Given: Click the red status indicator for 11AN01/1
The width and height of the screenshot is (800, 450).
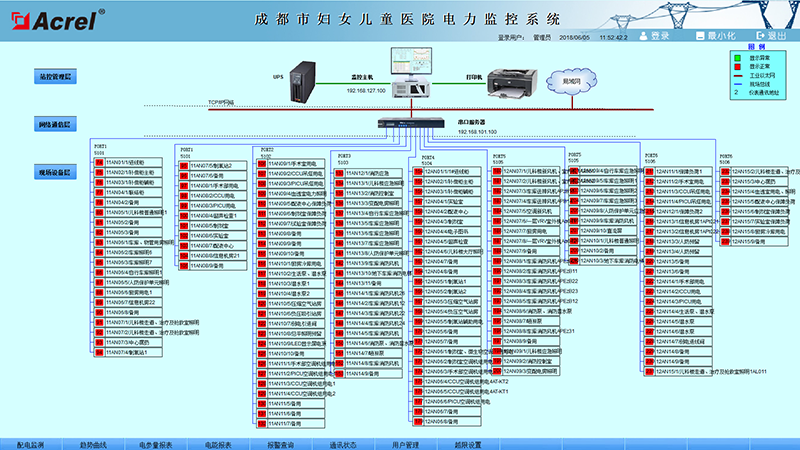Looking at the screenshot, I should pos(99,163).
